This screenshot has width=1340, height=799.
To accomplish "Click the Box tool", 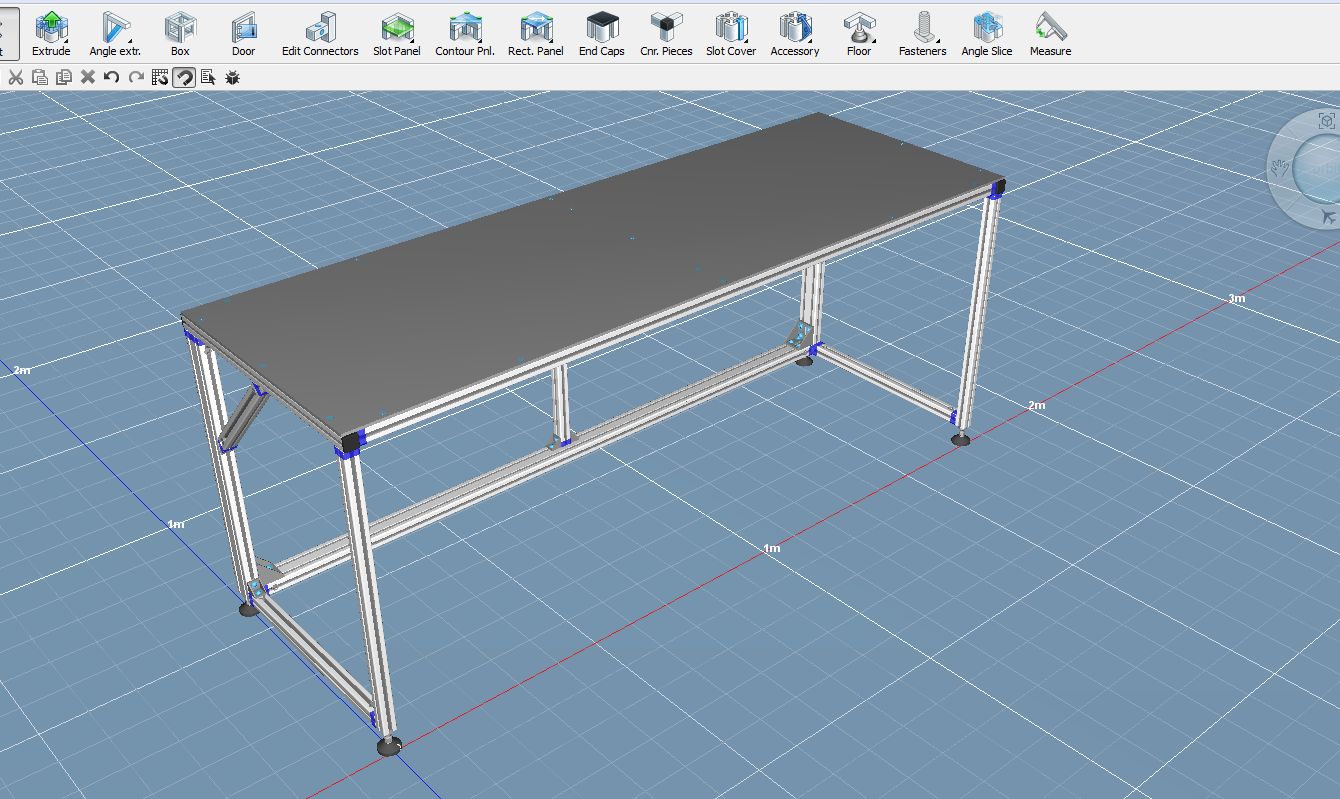I will point(180,32).
